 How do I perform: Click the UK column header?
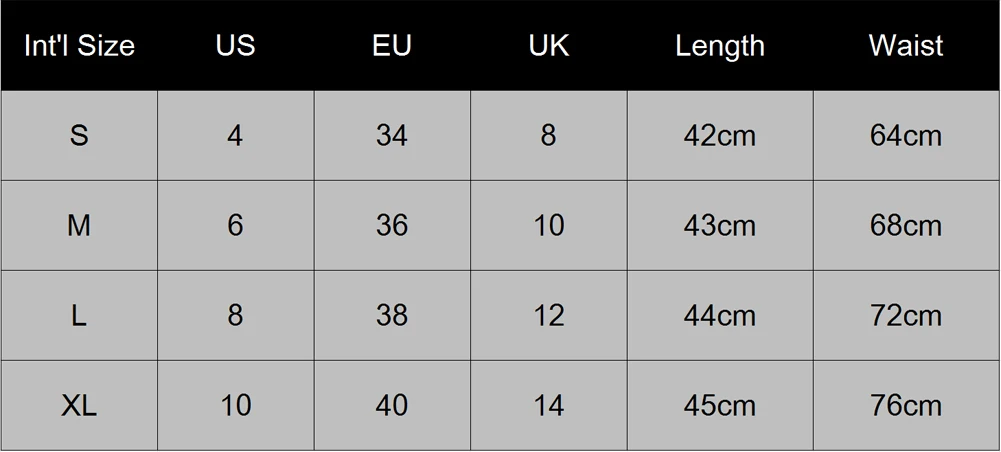click(x=548, y=46)
